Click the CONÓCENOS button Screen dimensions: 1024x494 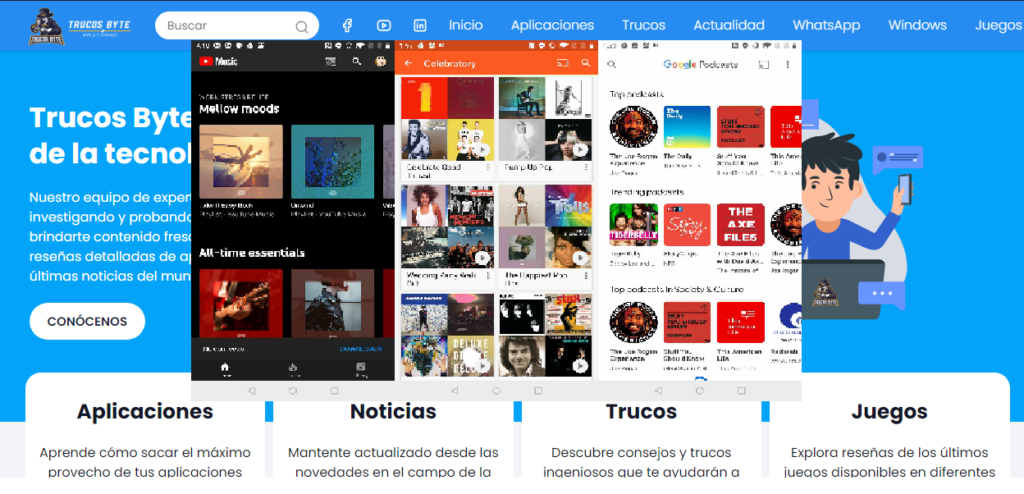point(87,321)
